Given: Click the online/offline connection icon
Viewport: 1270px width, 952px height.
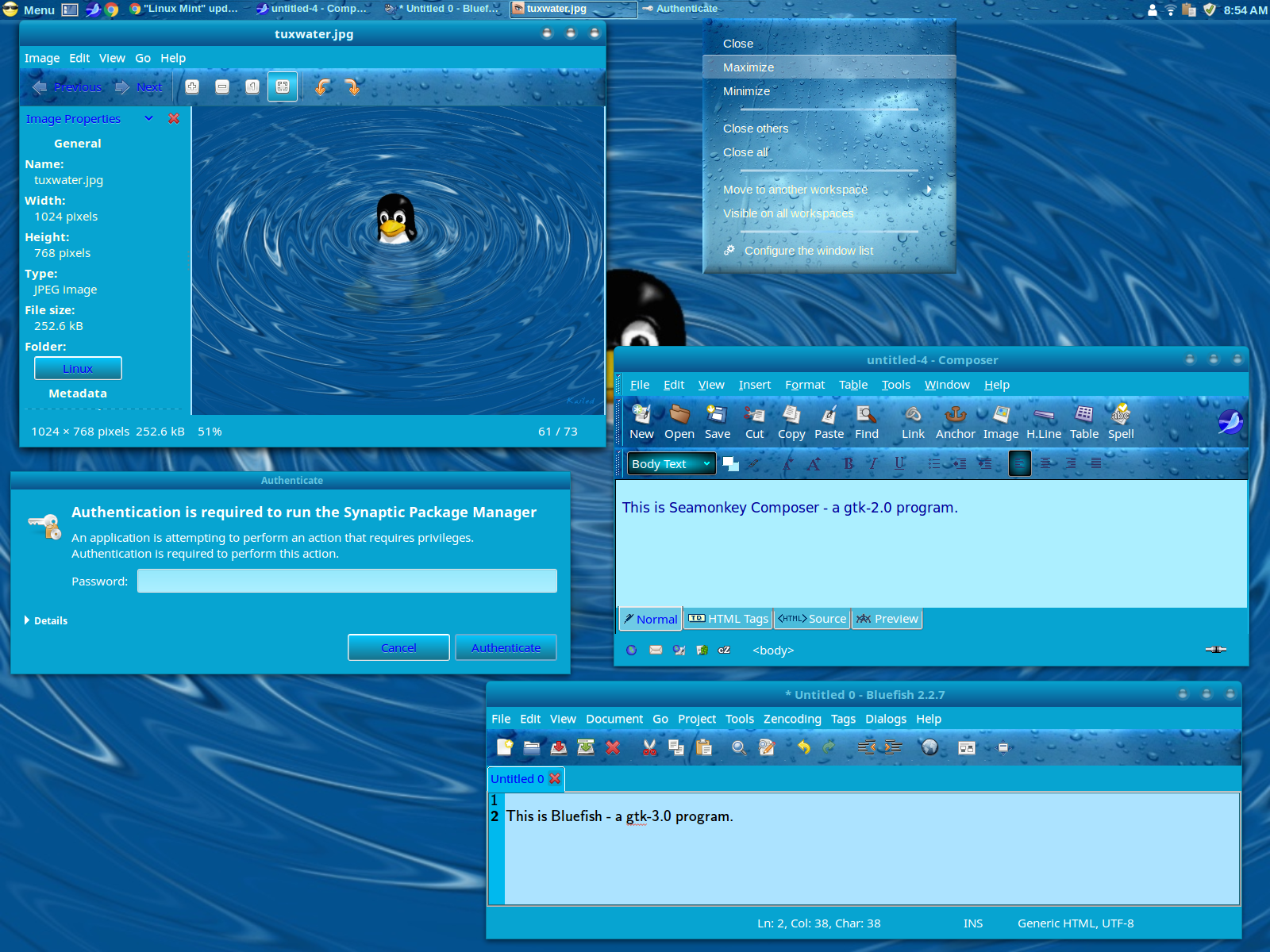Looking at the screenshot, I should tap(1216, 650).
